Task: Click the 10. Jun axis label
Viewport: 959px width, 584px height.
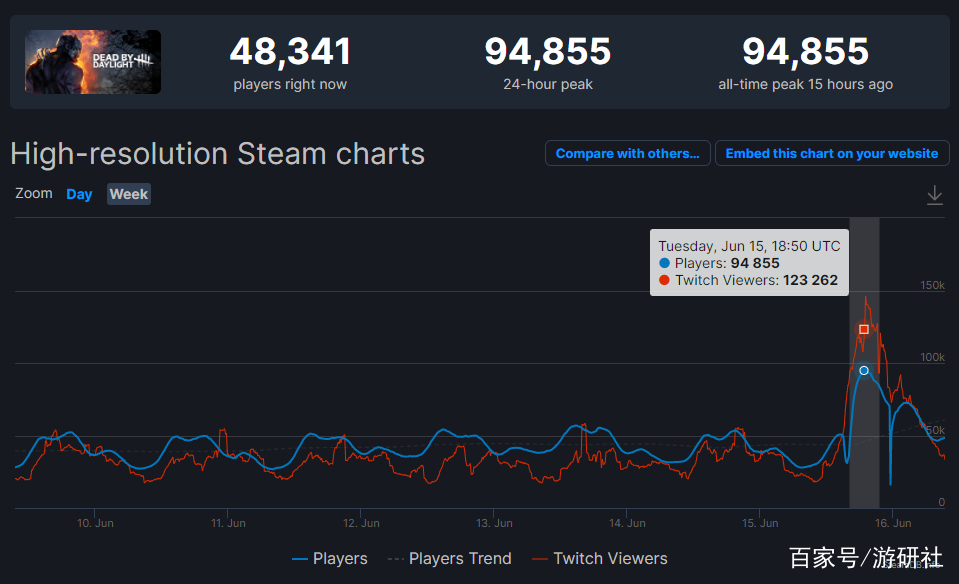Action: coord(95,523)
